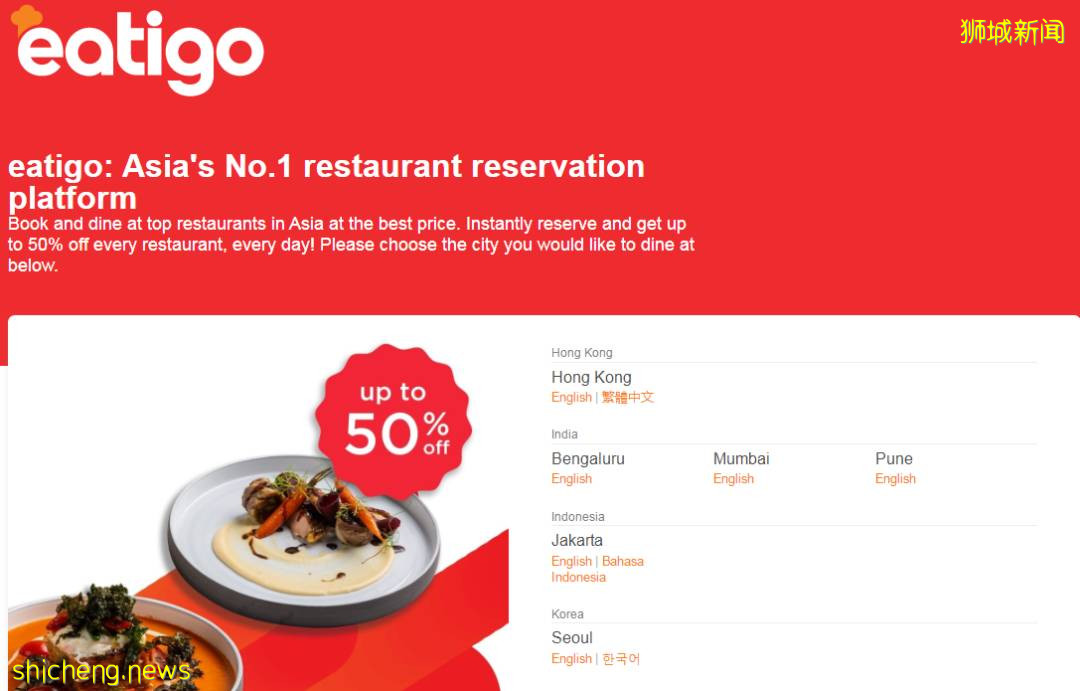Click the 狮城新闻 watermark text
This screenshot has width=1080, height=691.
(x=1012, y=32)
